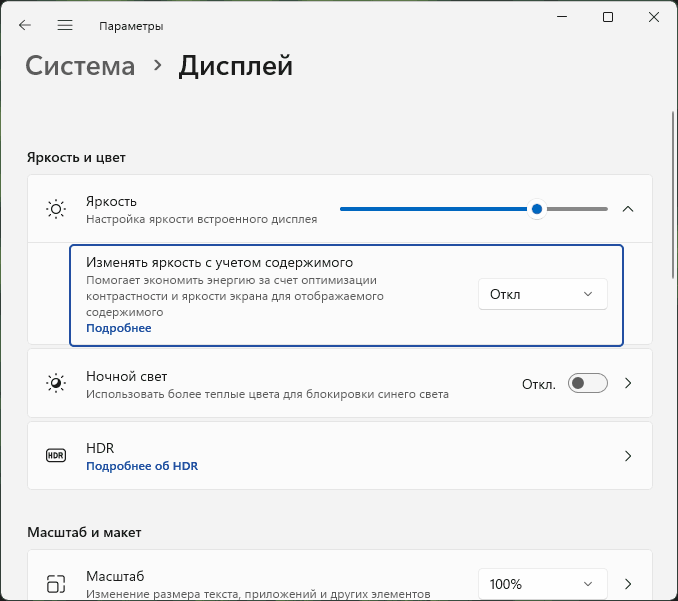Open the content brightness Откл dropdown
678x601 pixels.
coord(543,294)
